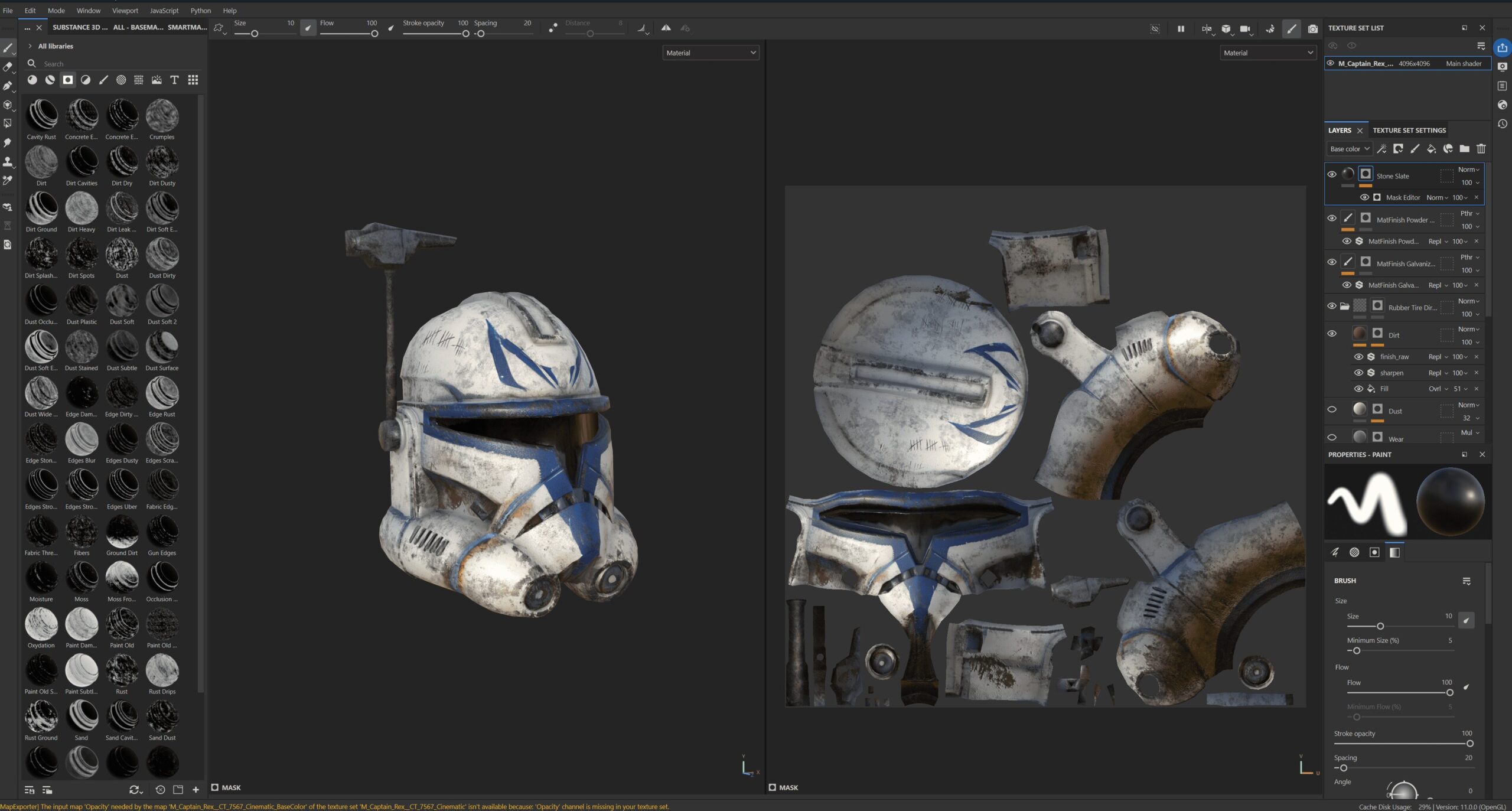Screen dimensions: 1512x811
Task: Filter assets by Filters category
Action: click(x=86, y=80)
